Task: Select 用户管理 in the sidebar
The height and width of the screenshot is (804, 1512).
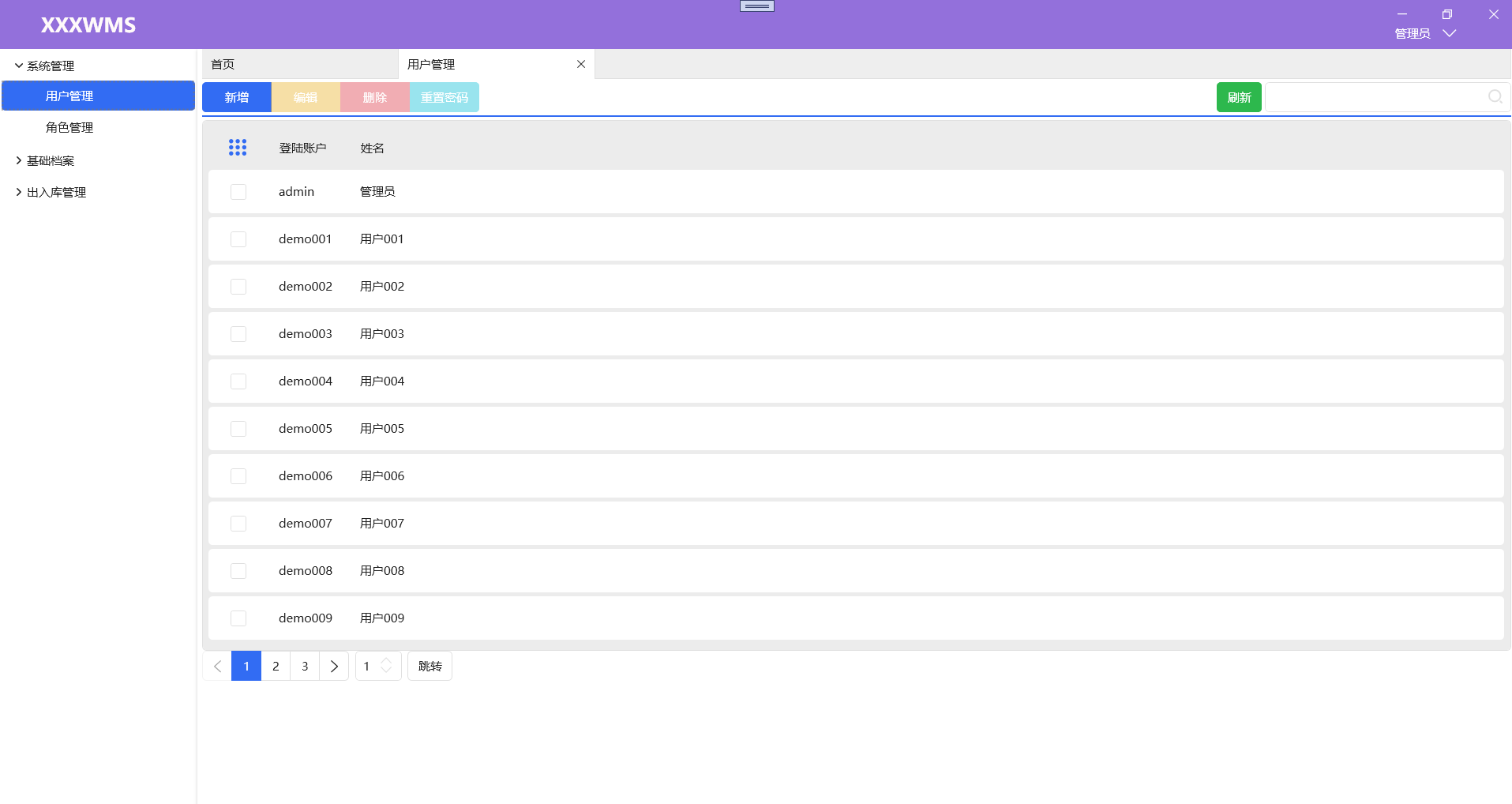Action: [x=98, y=96]
